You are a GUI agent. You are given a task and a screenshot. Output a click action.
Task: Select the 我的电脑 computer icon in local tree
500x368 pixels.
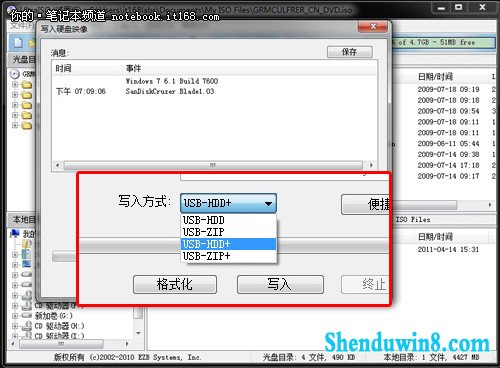coord(15,233)
